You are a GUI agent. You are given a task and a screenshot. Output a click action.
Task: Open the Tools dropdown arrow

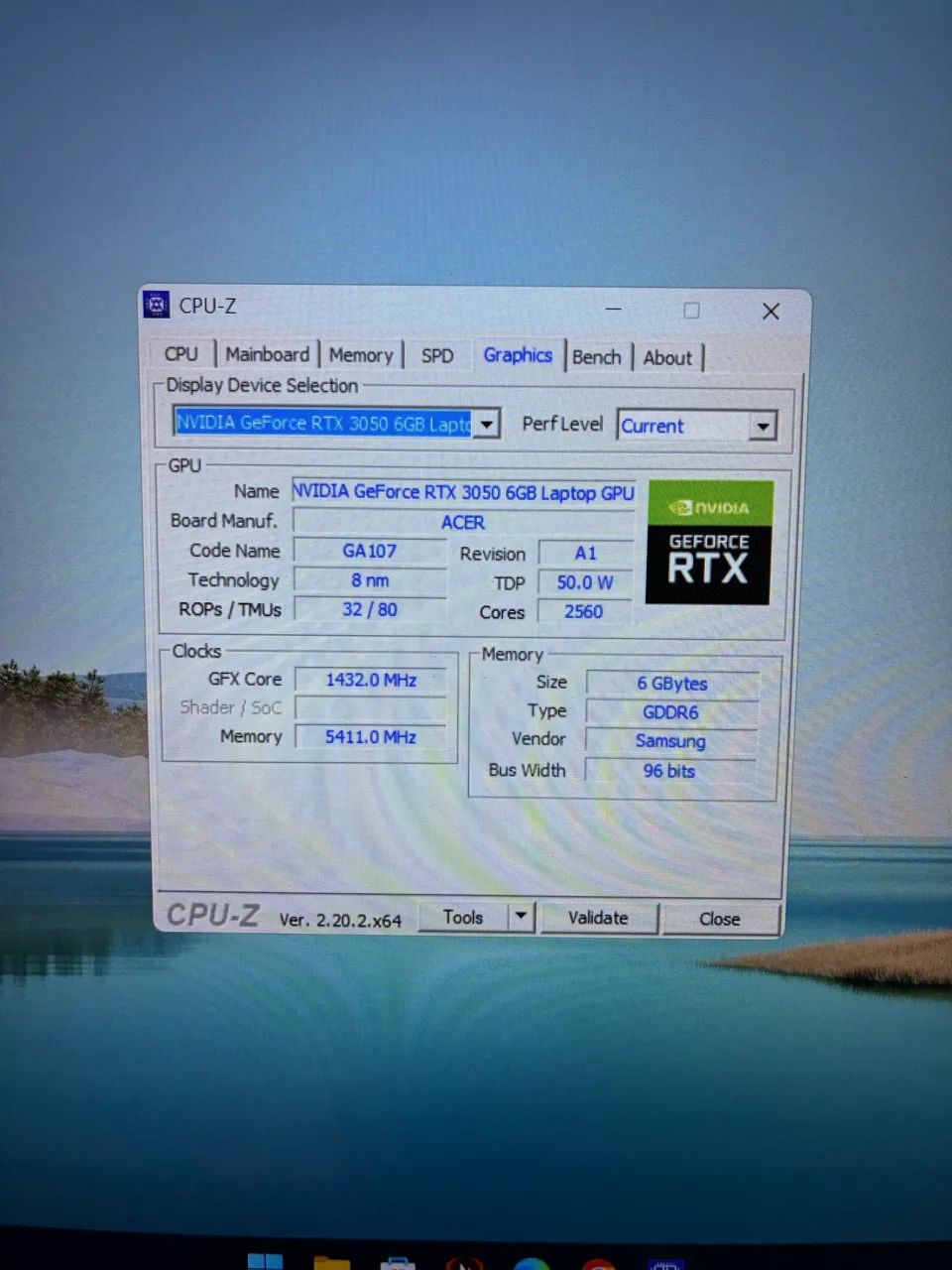coord(521,917)
